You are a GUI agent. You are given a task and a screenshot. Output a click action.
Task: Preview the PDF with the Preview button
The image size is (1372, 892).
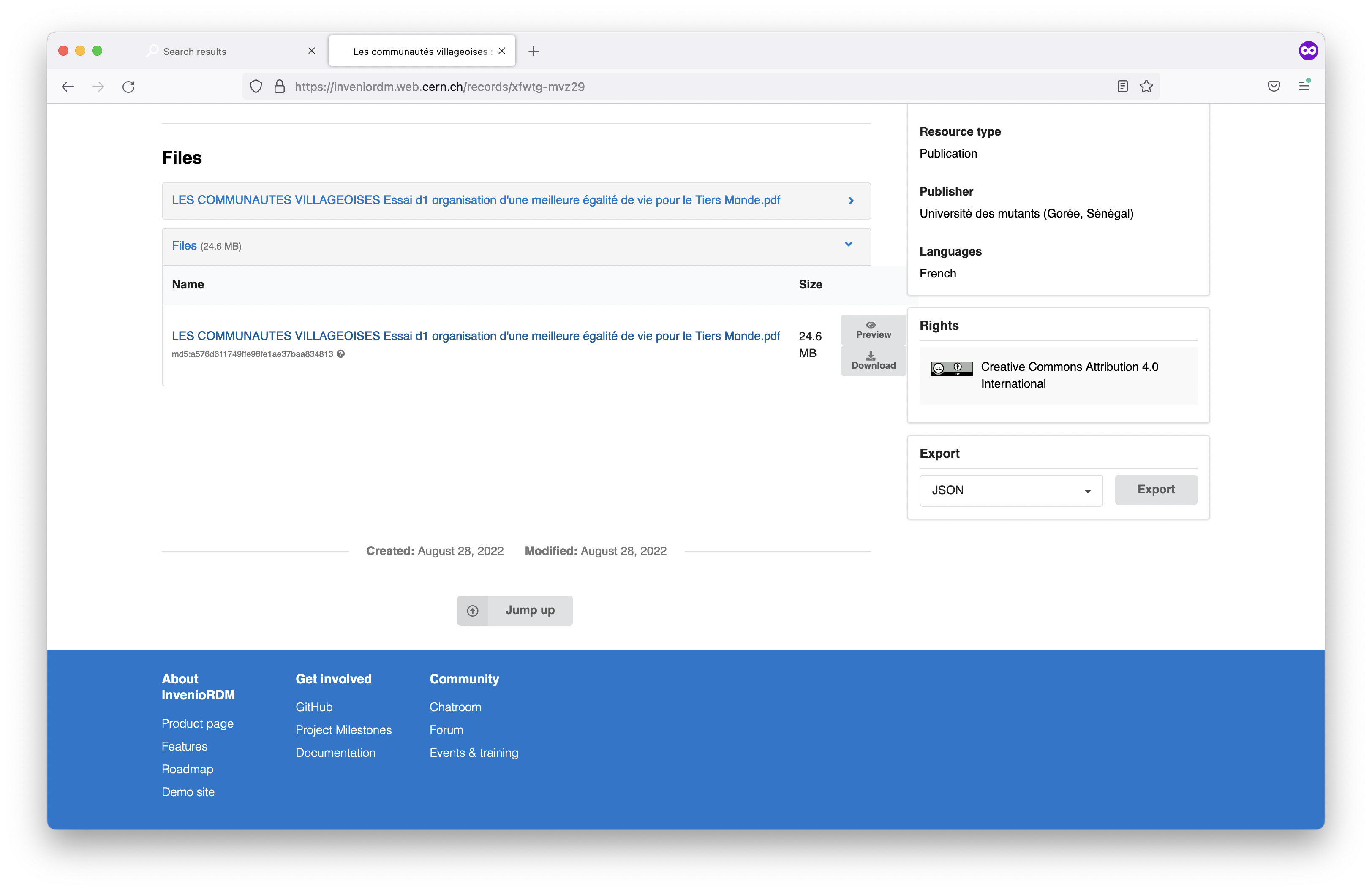pos(873,329)
